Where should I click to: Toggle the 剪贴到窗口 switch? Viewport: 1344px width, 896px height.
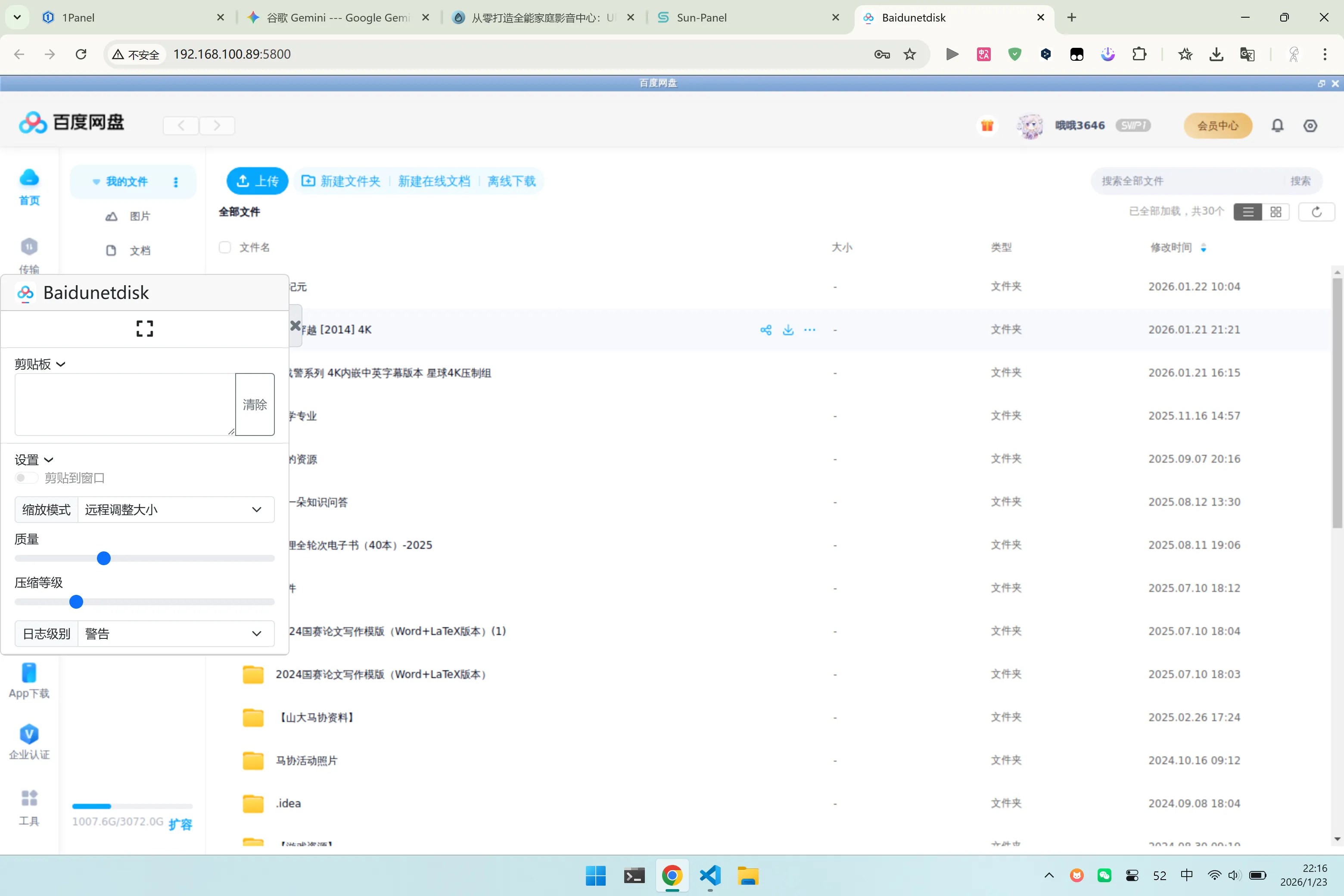coord(26,478)
